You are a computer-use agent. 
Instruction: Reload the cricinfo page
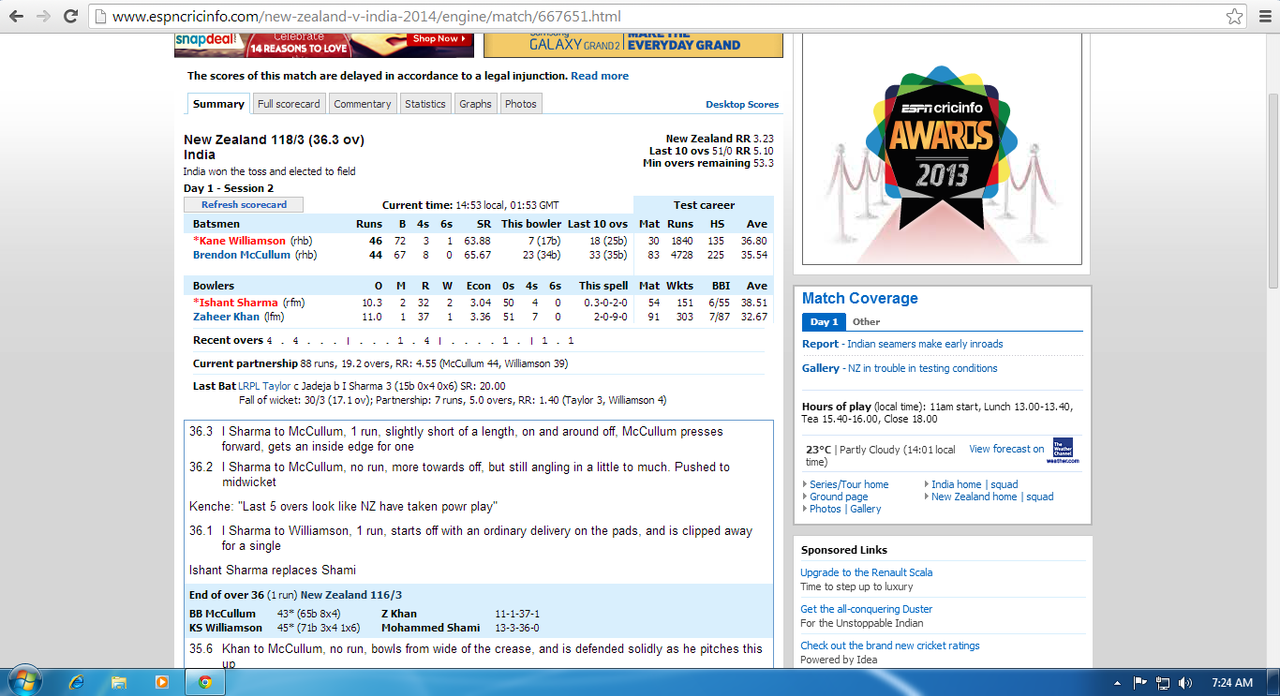coord(70,16)
